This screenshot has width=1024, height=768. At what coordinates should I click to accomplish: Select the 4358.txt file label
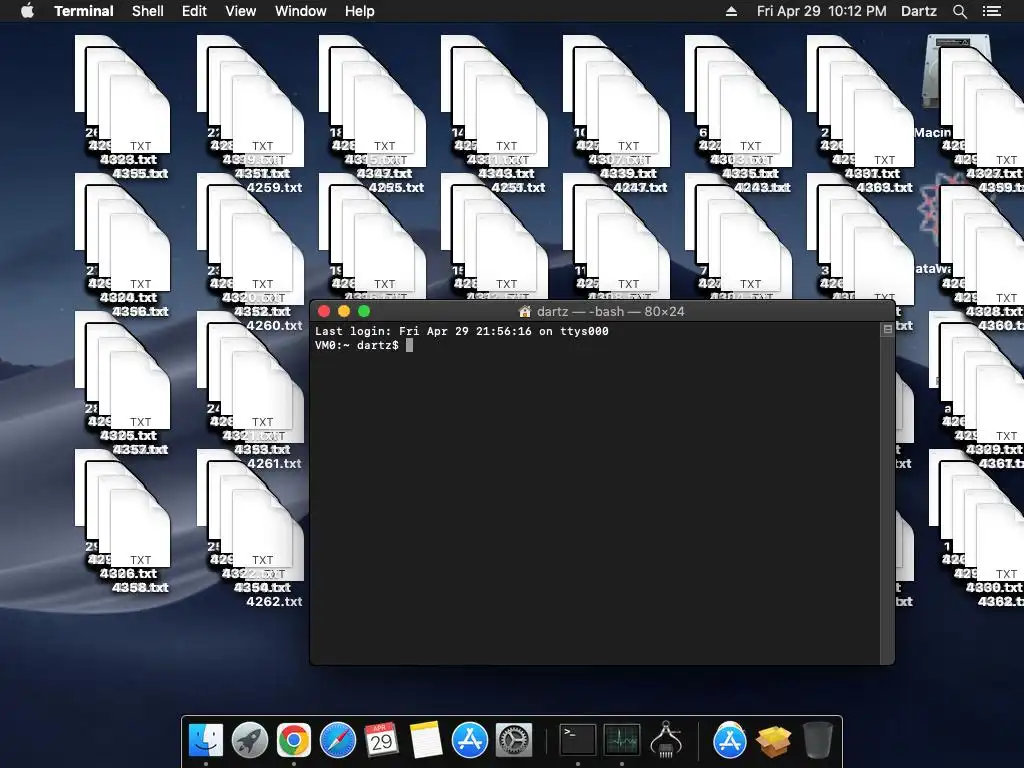pyautogui.click(x=140, y=587)
